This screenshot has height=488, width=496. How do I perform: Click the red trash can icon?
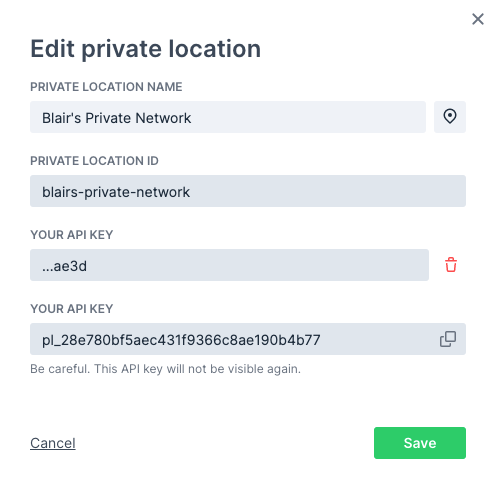pyautogui.click(x=451, y=265)
